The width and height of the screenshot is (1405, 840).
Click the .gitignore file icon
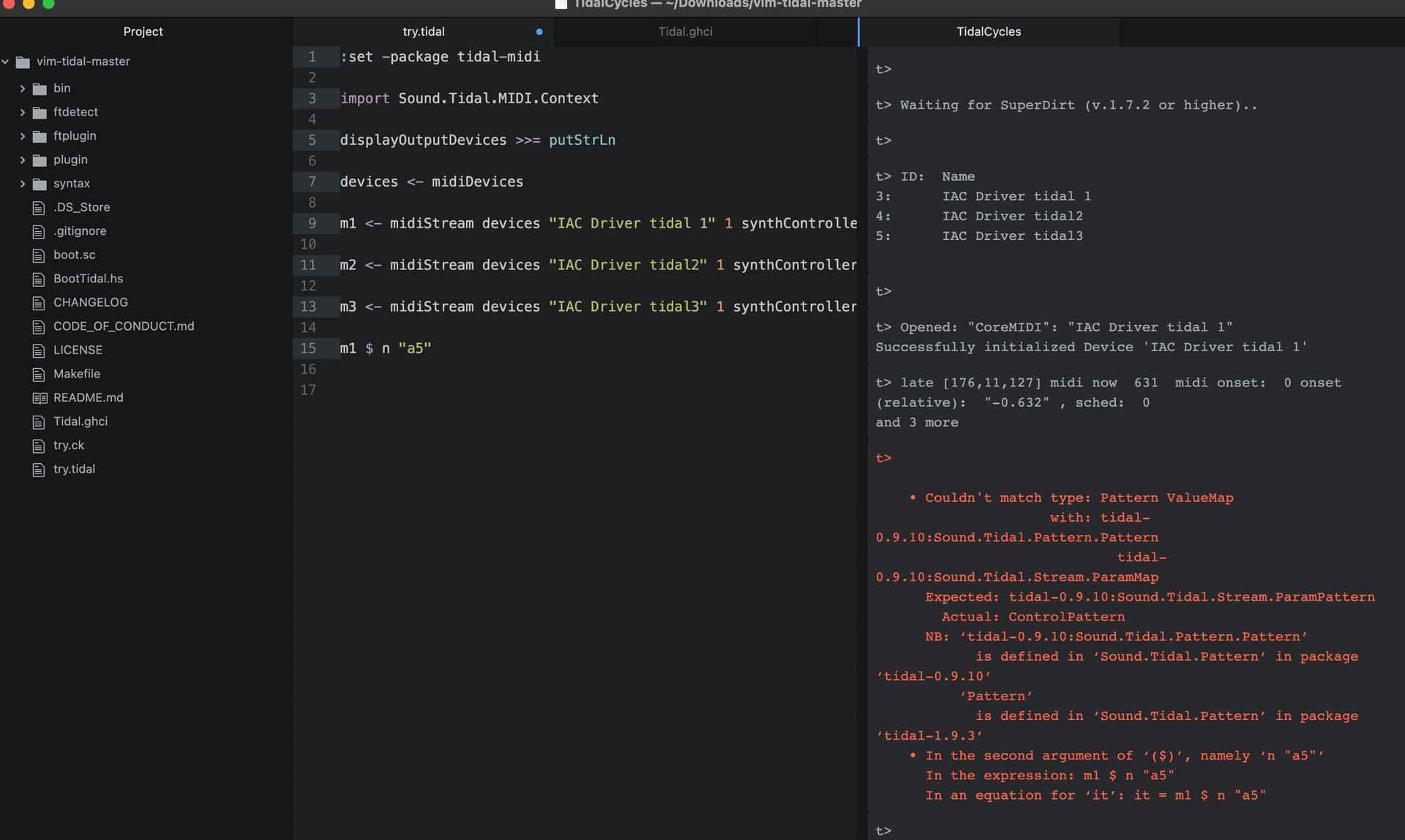pyautogui.click(x=40, y=231)
